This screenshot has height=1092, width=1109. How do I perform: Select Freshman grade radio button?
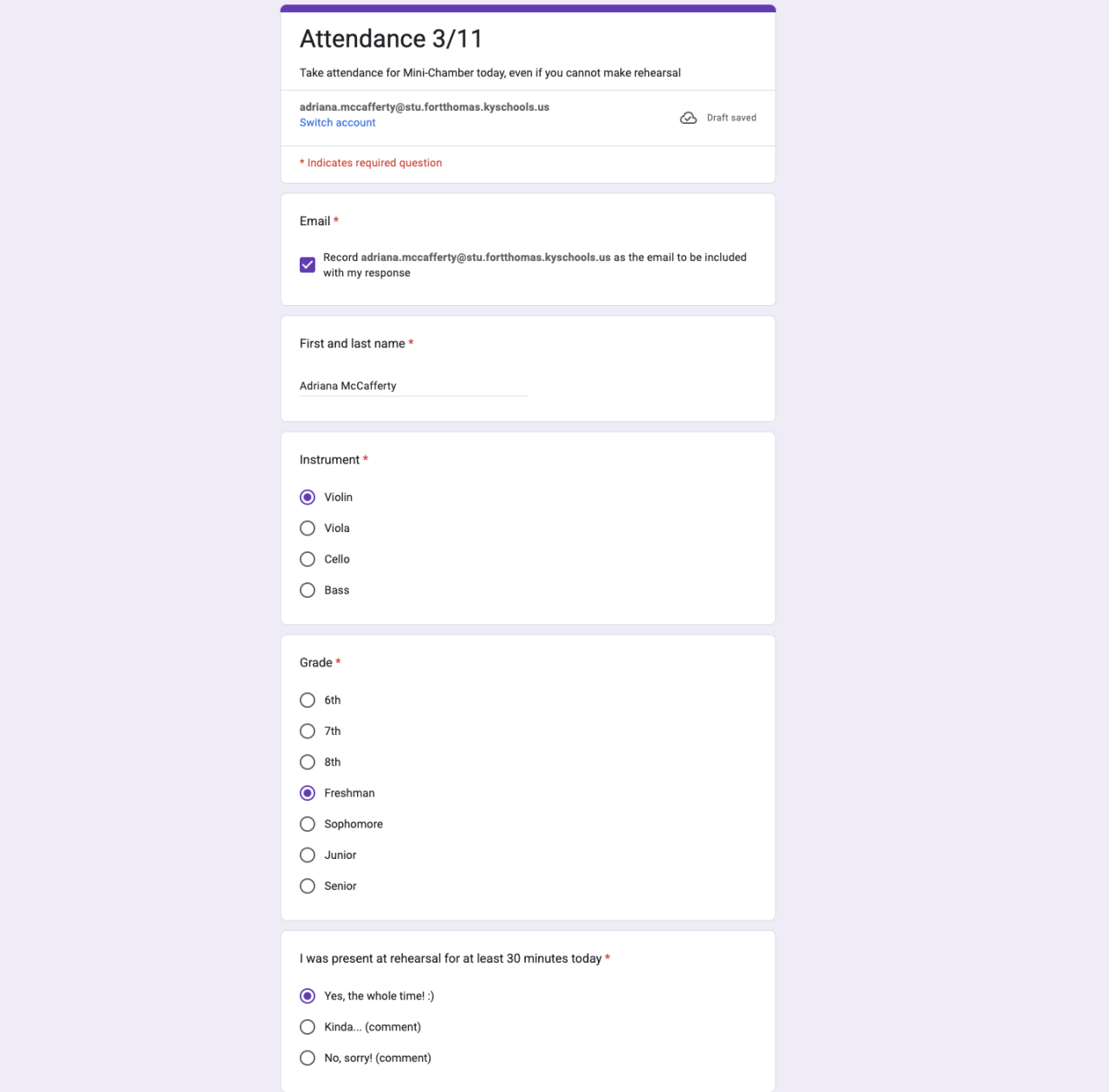(308, 794)
